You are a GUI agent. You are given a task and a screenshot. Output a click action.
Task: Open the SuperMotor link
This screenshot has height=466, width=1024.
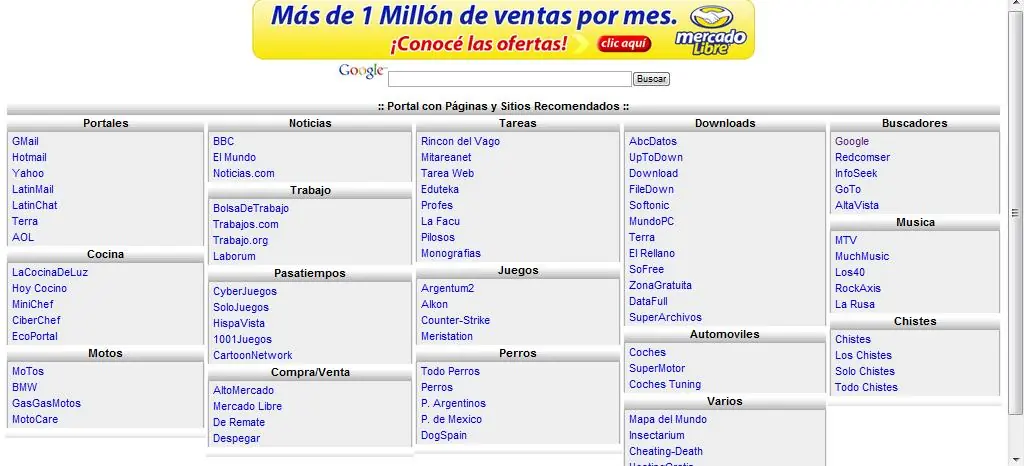[x=657, y=368]
